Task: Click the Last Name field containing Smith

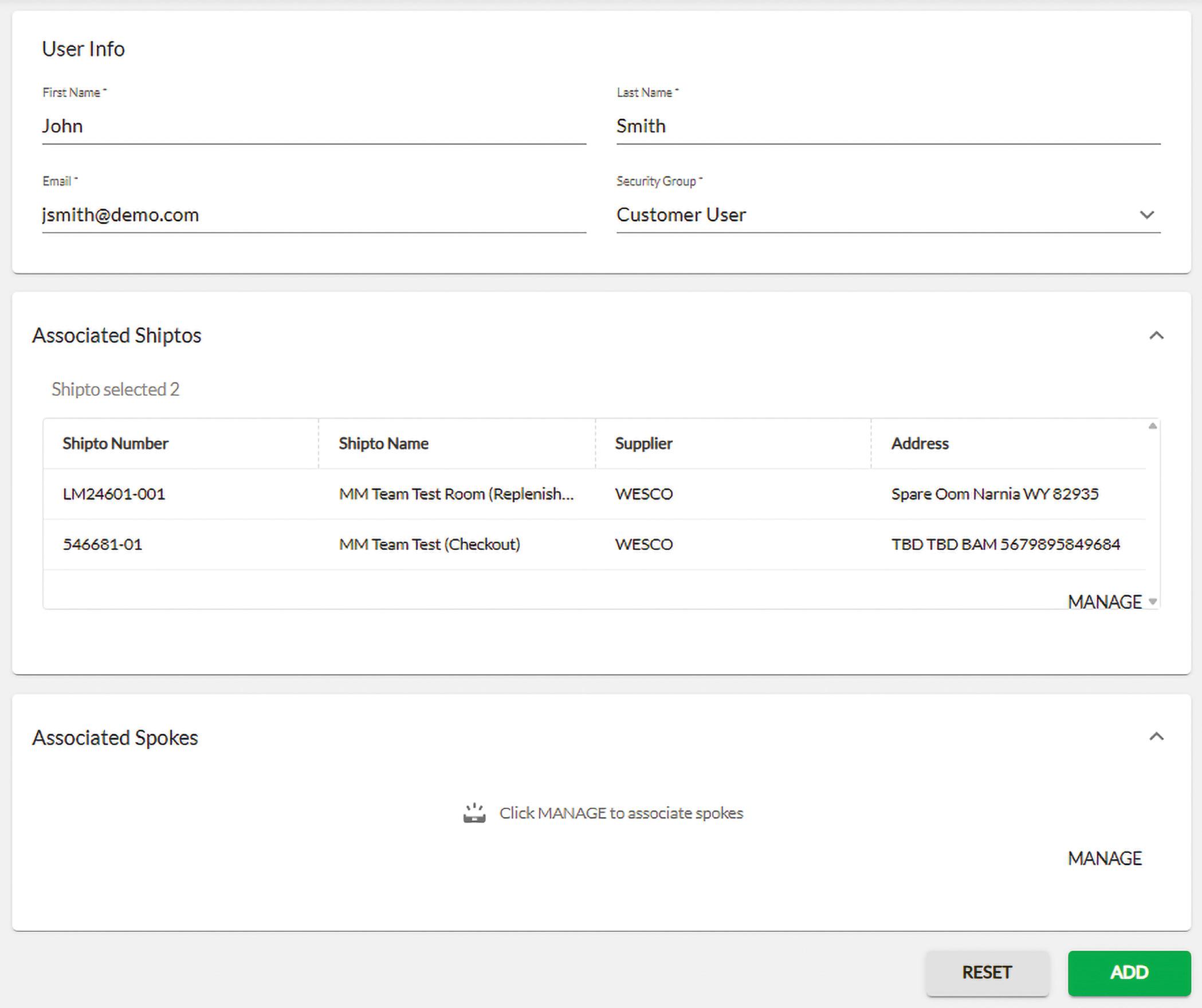Action: [887, 126]
